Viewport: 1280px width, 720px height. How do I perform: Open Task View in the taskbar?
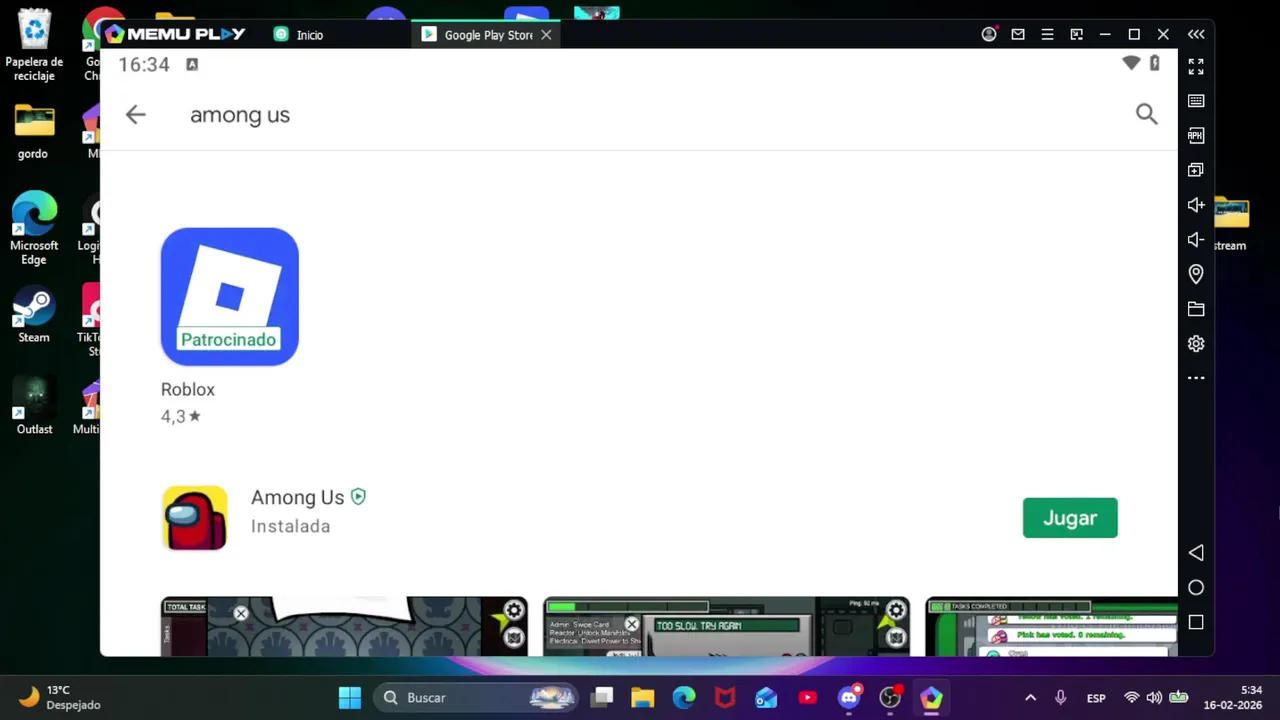click(601, 698)
